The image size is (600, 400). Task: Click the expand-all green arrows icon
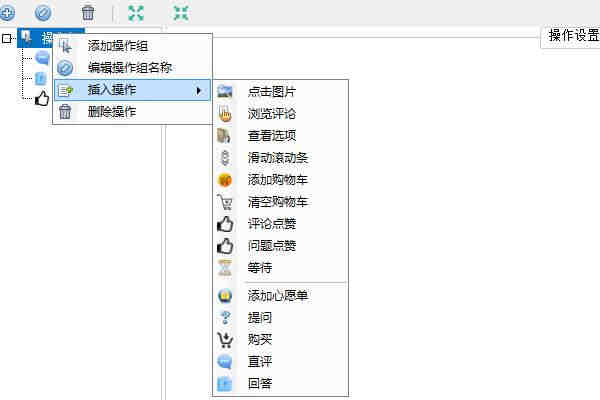(x=136, y=13)
